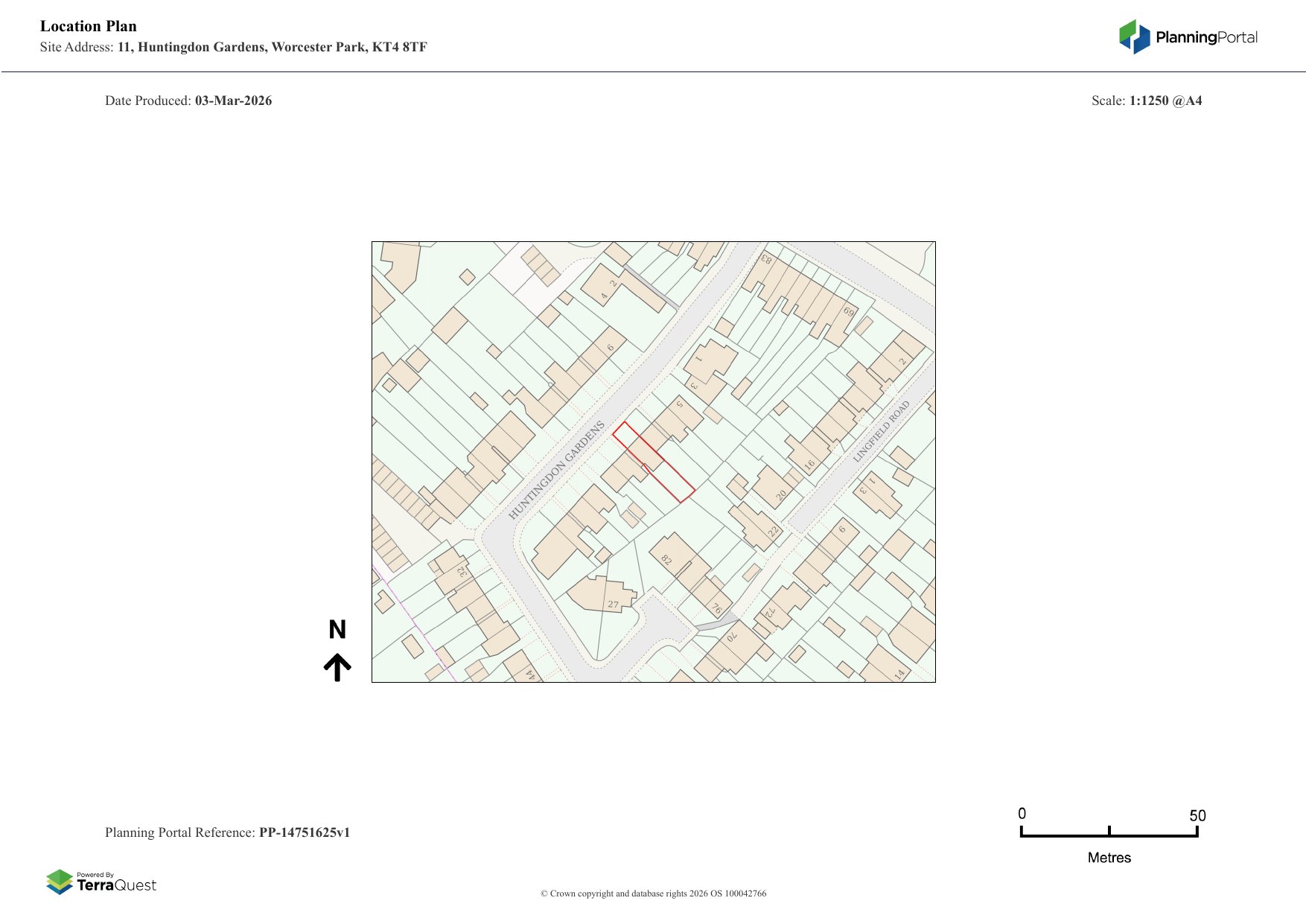Click the Scale 1:1250 @A4 text
Screen dimensions: 1306x924
point(1147,101)
